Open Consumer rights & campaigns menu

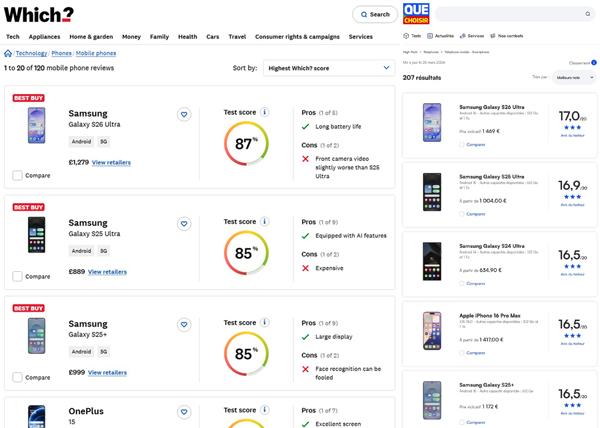297,37
